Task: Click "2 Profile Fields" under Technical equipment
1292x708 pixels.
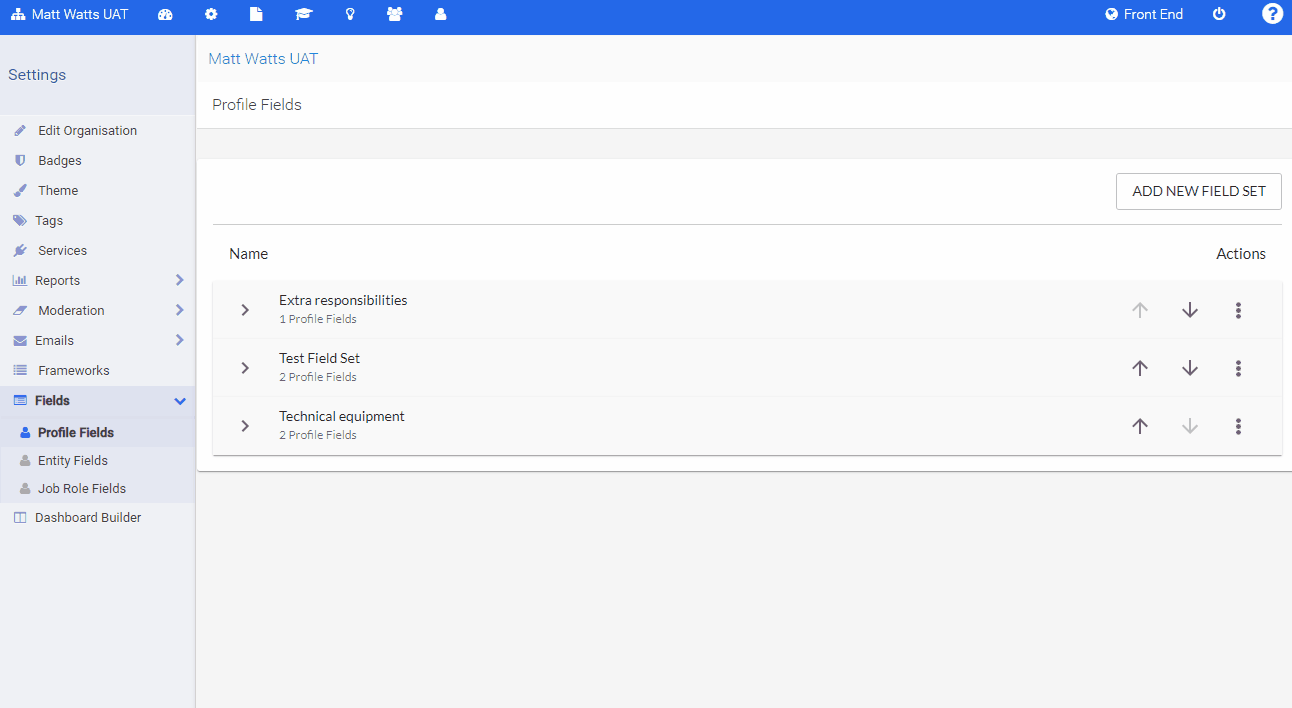Action: [x=318, y=435]
